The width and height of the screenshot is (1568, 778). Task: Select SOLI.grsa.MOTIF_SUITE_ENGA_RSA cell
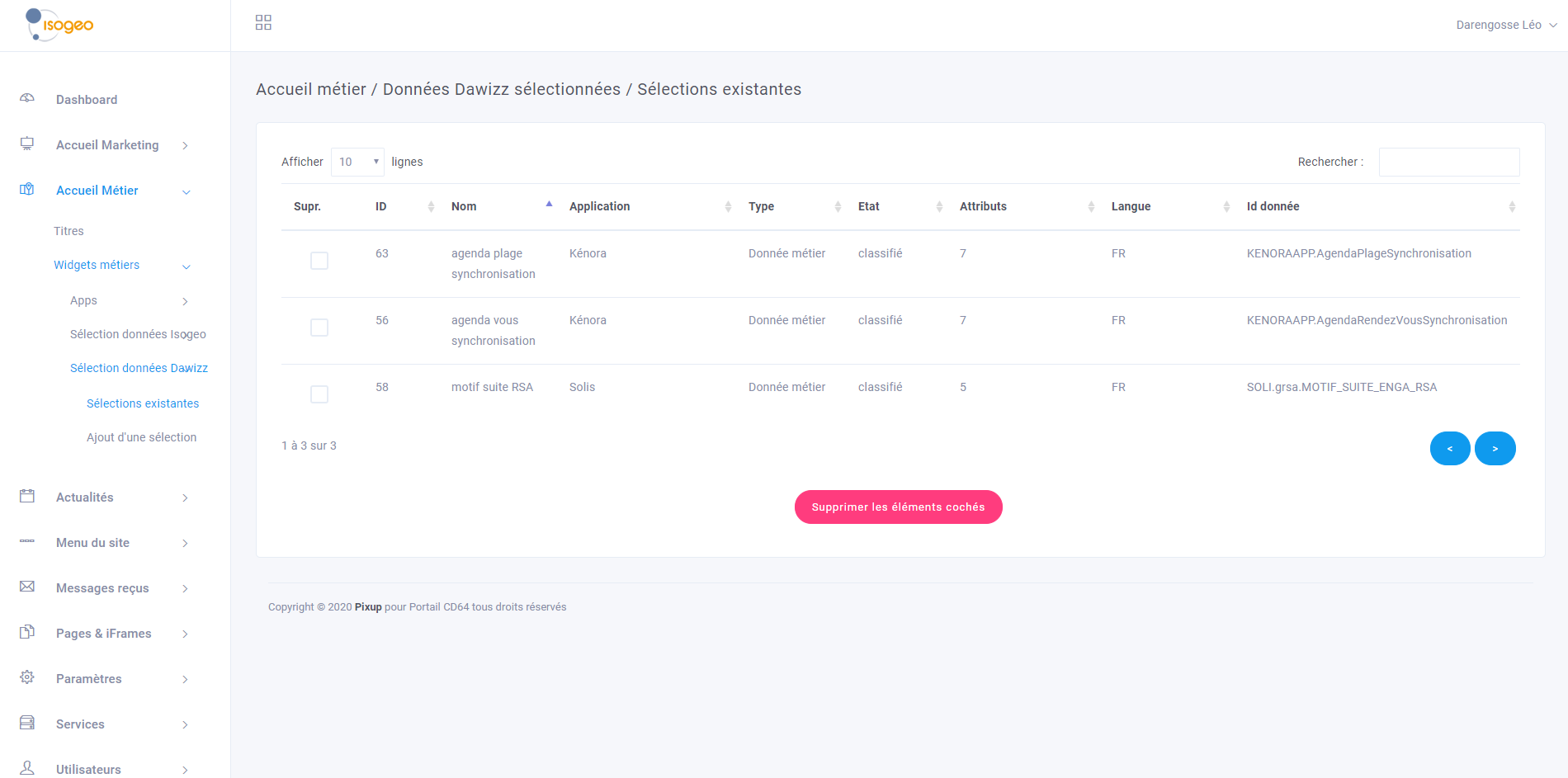point(1341,387)
